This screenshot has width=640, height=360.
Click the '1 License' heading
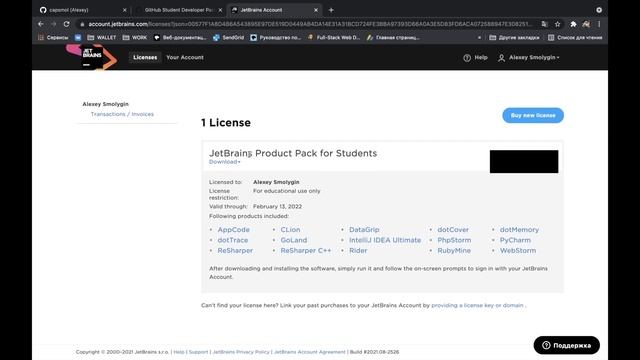coord(226,123)
